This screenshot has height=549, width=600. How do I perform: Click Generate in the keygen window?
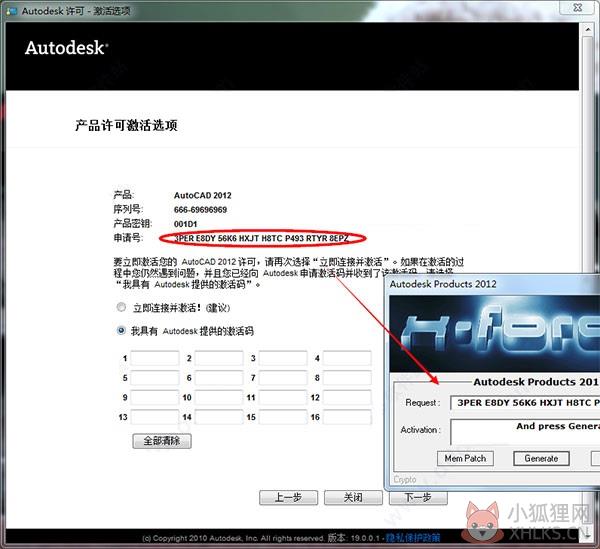541,458
